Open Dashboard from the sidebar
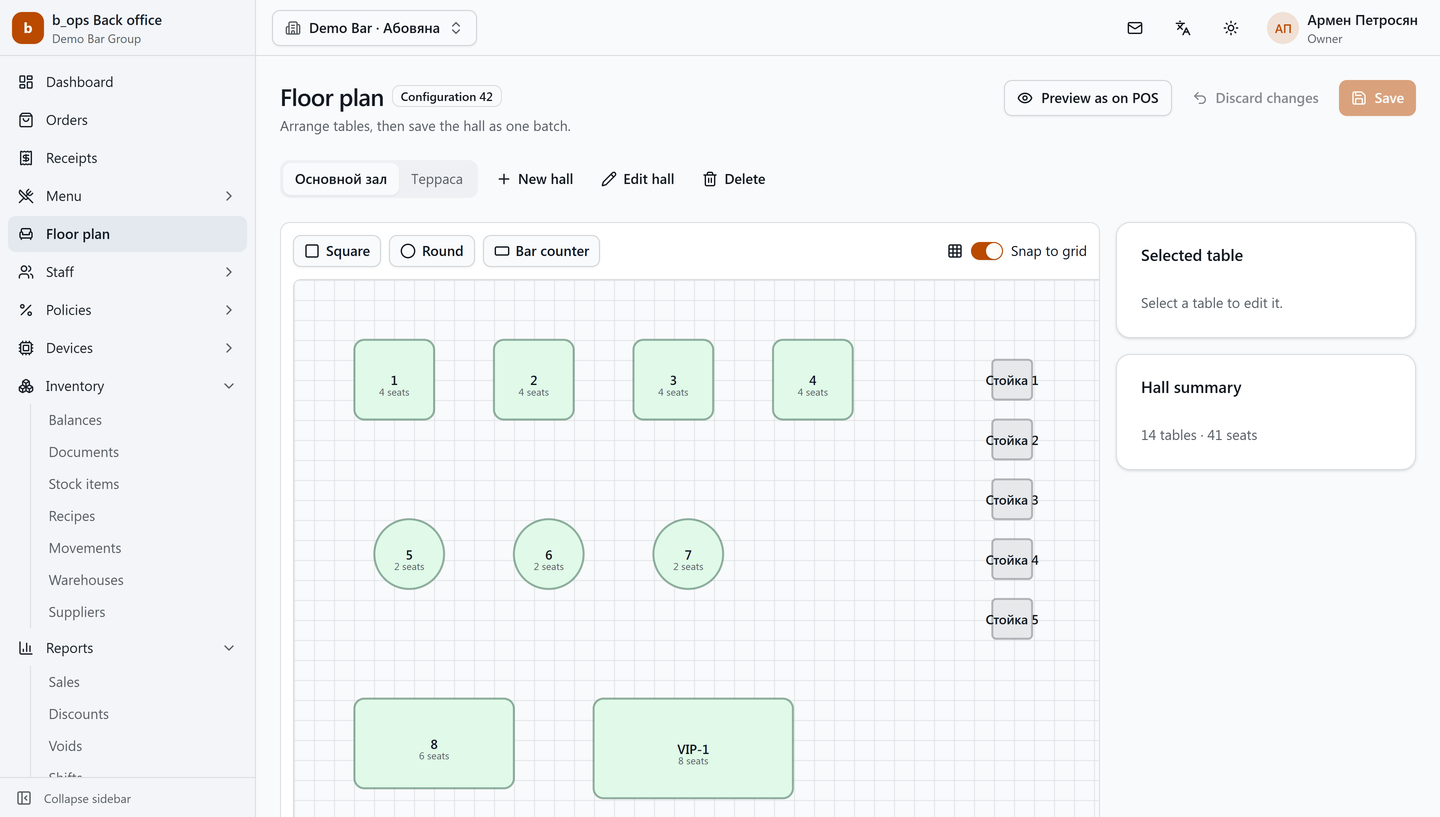The image size is (1440, 817). 127,82
